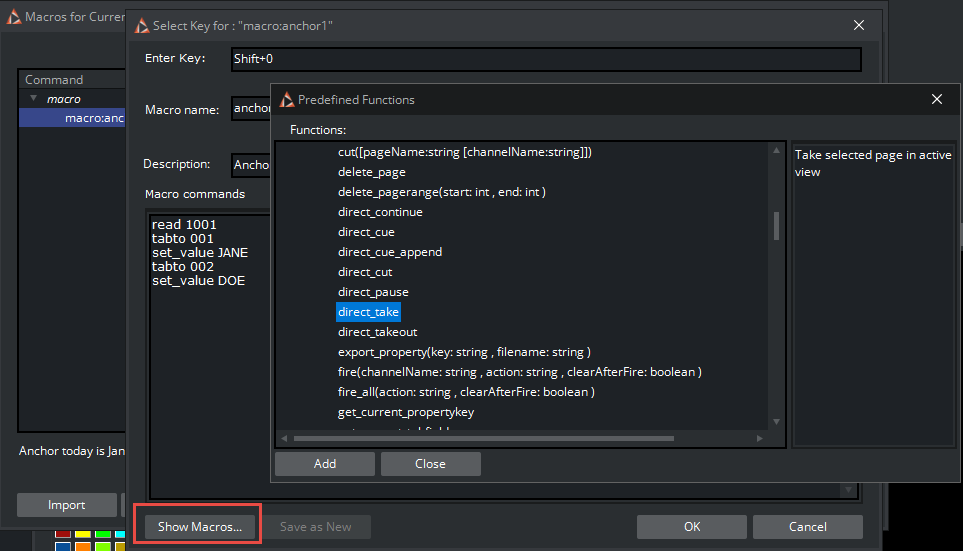Screen dimensions: 963x551
Task: Confirm the macro with OK button
Action: click(691, 527)
